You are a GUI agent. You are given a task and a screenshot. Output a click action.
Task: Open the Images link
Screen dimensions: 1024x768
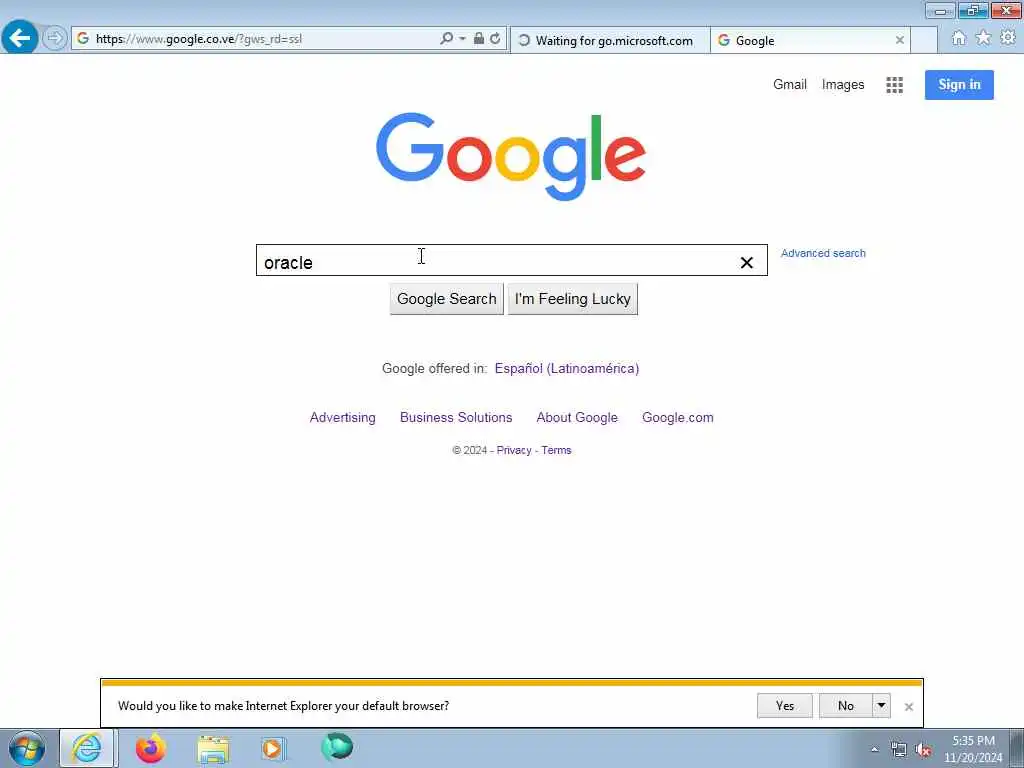click(842, 84)
